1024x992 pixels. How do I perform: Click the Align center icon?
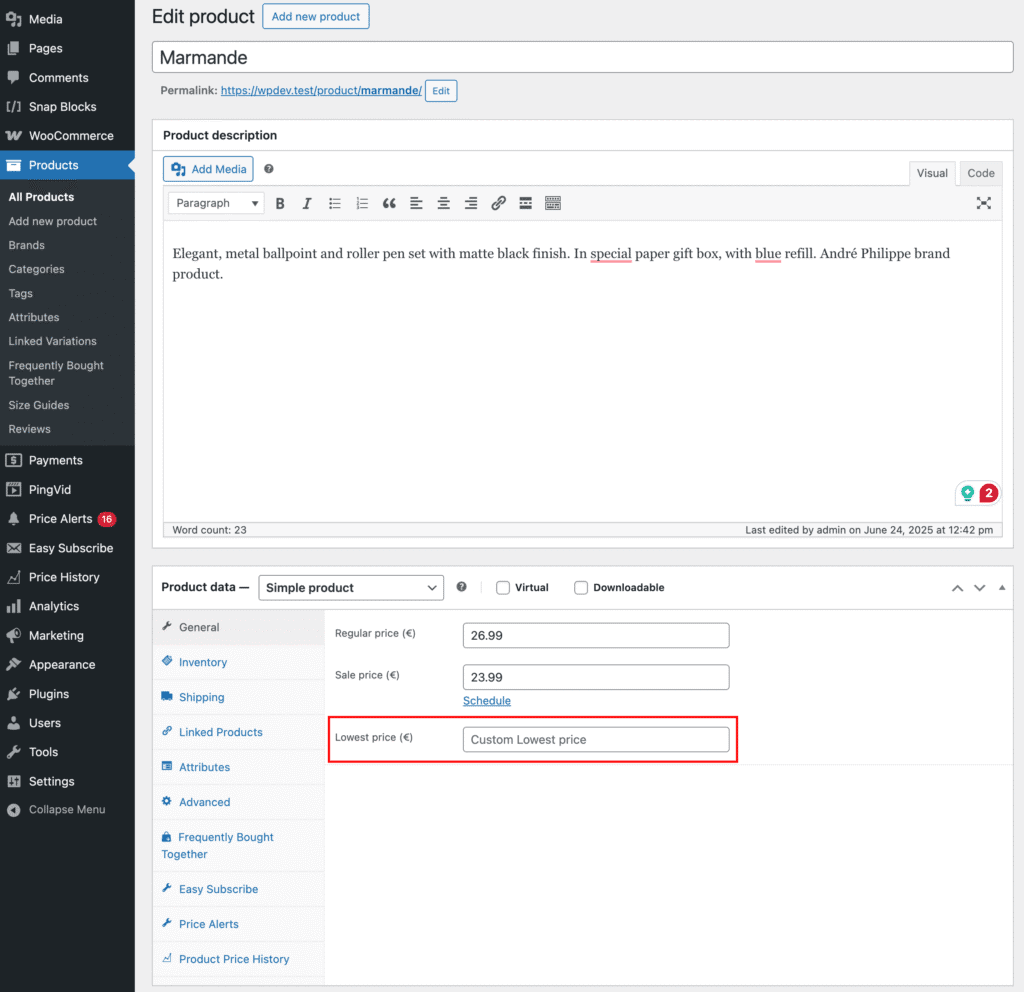point(443,203)
